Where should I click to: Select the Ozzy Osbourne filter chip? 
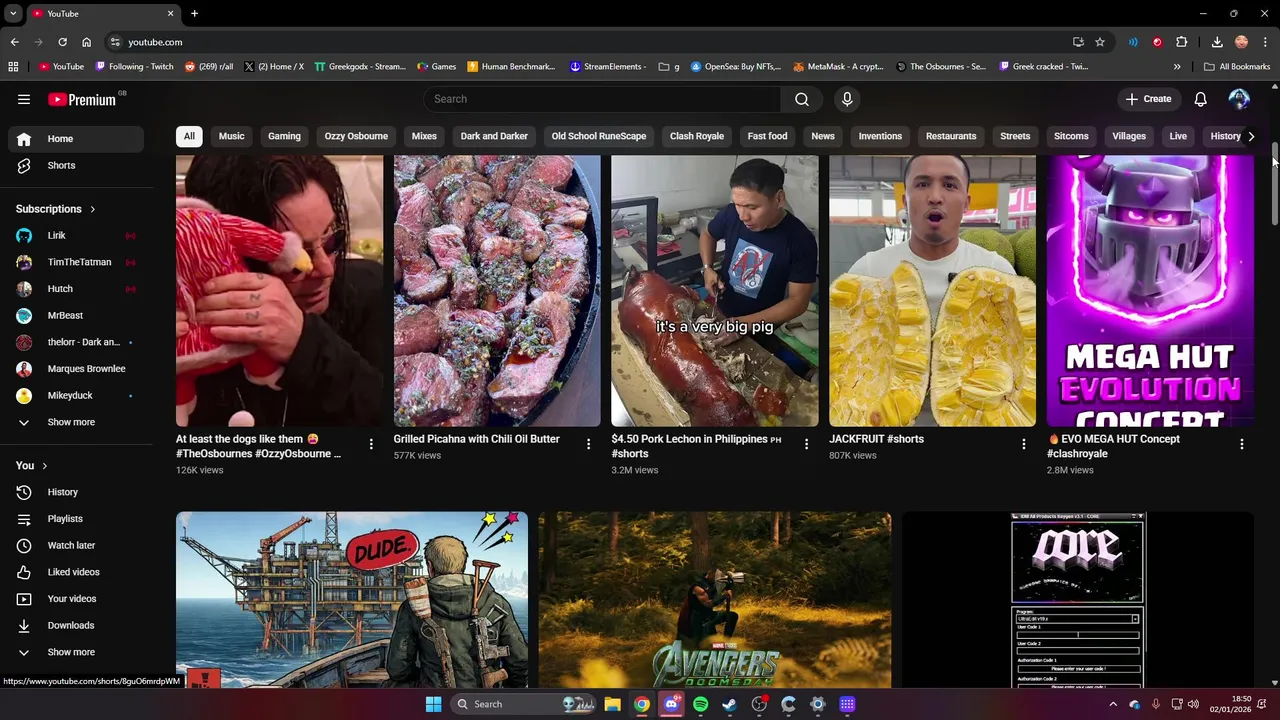[356, 136]
